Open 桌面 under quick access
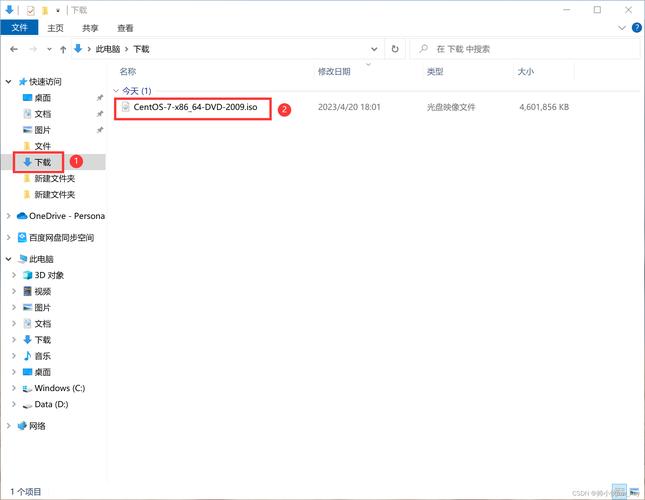The height and width of the screenshot is (500, 645). click(43, 98)
